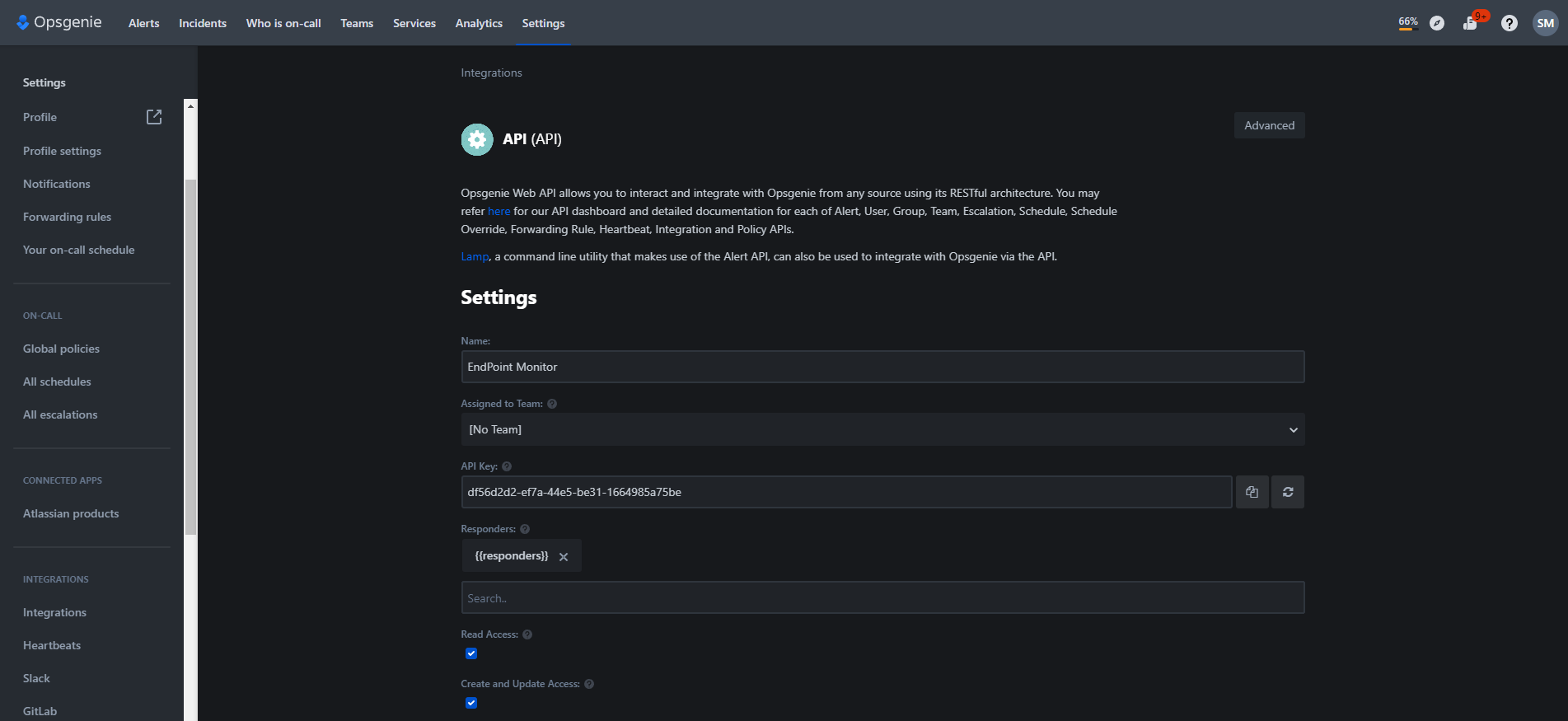Click sidebar scrollbar up arrow
Screen dimensions: 1568x721
(190, 105)
